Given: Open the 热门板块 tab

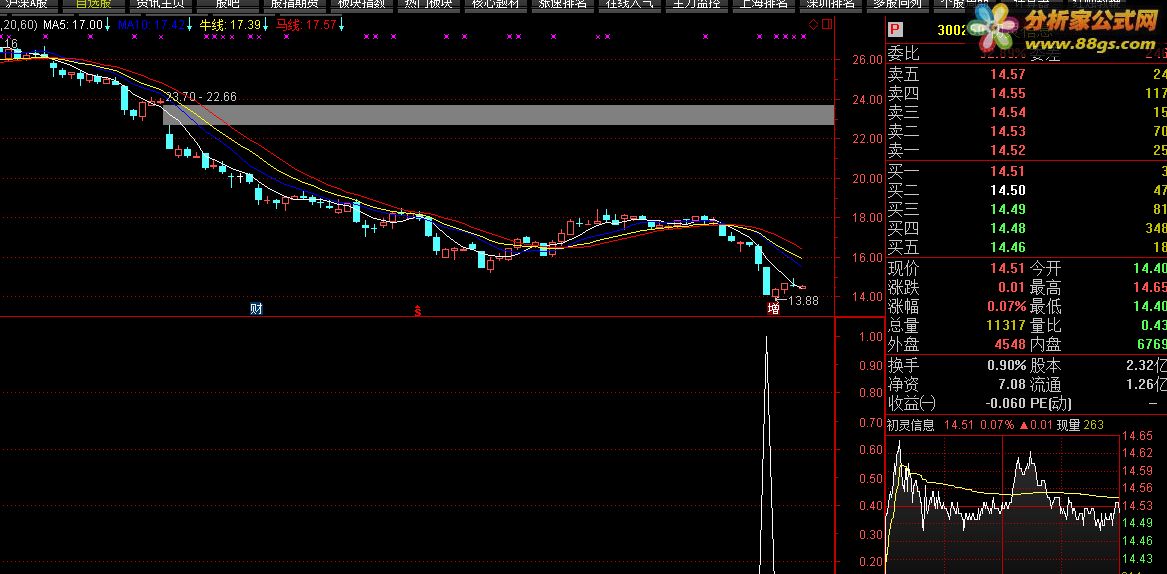Looking at the screenshot, I should tap(428, 4).
